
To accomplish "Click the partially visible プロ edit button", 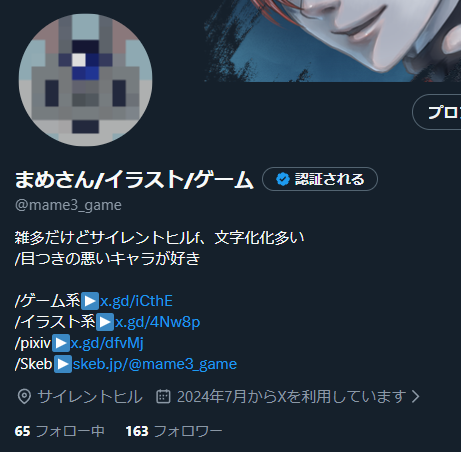I will [437, 112].
